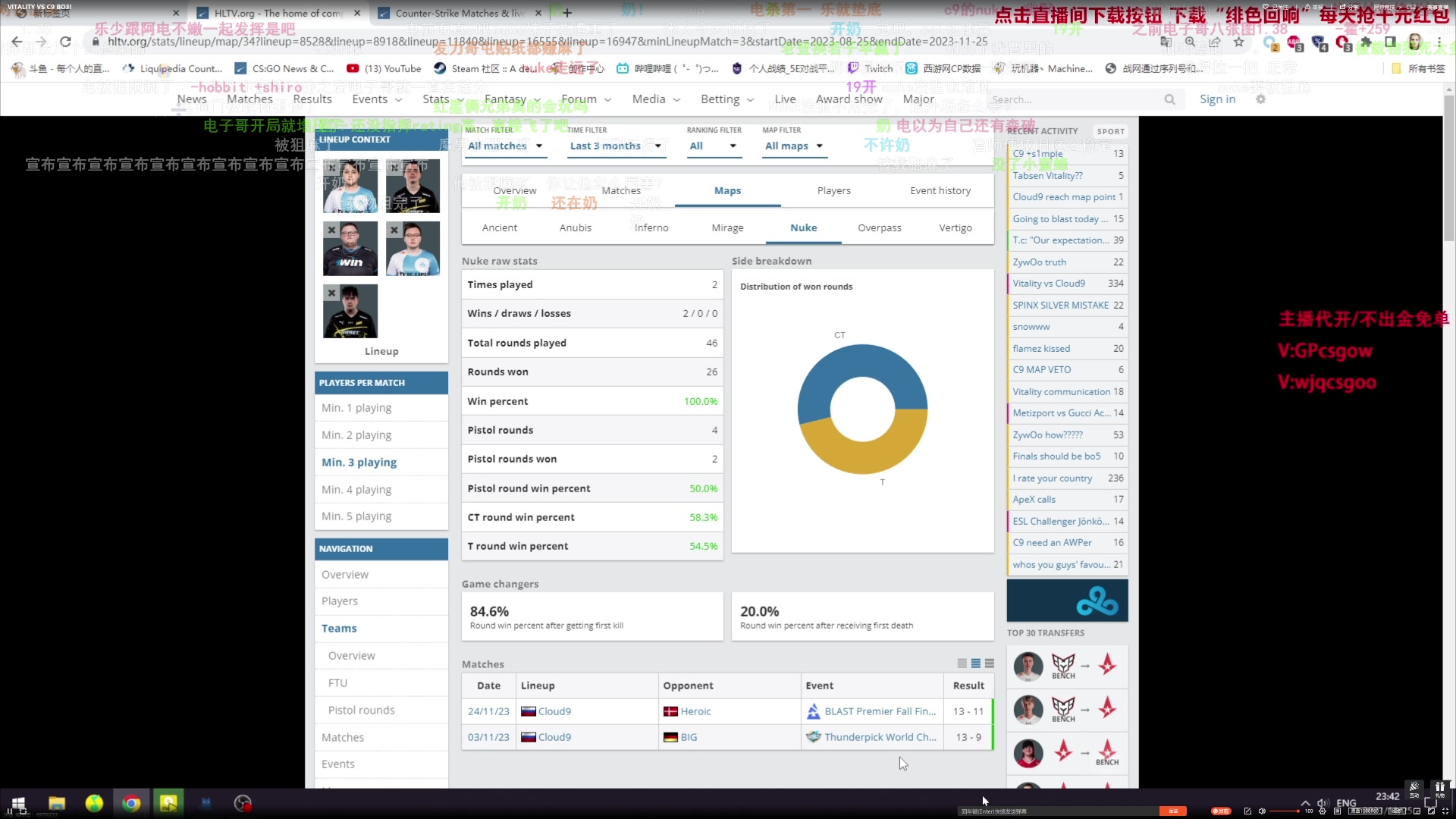
Task: Open the Twitch bookmark
Action: 871,68
